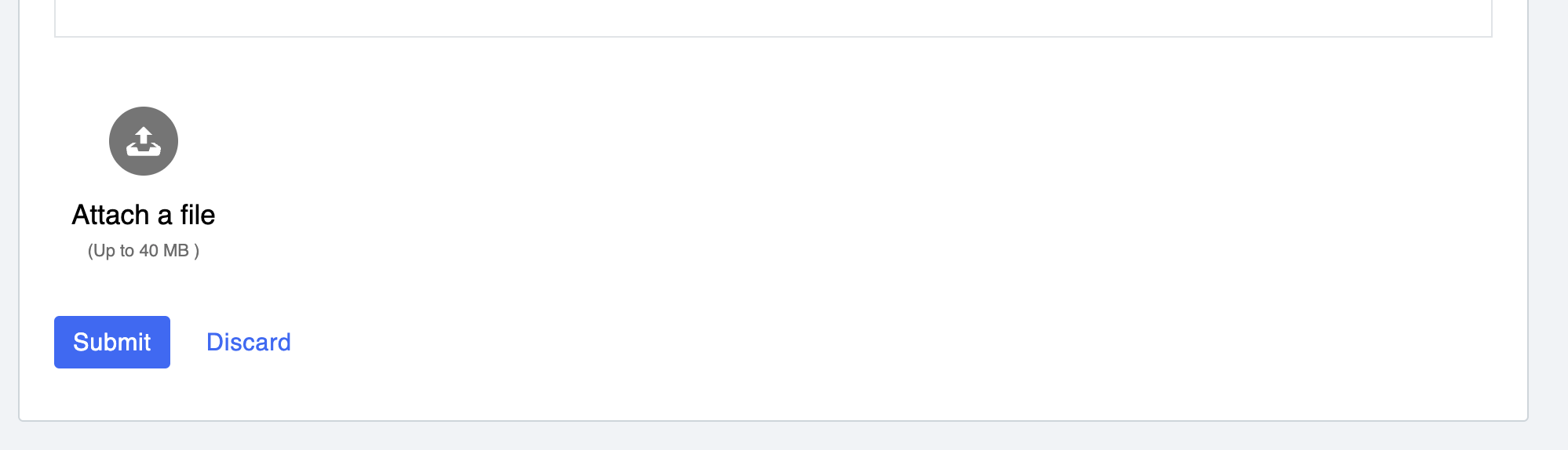Open file picker via upload tray icon
Image resolution: width=1568 pixels, height=450 pixels.
[144, 142]
